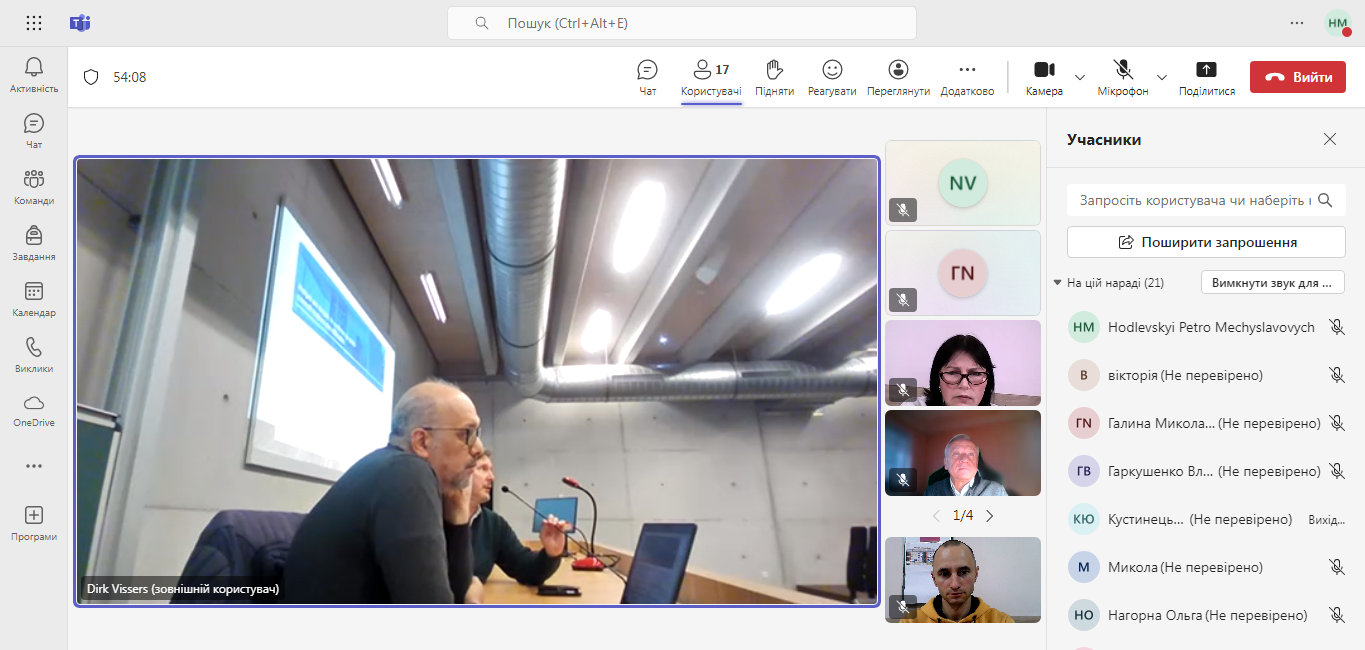Click the Raise hand icon
Screen dimensions: 1365x650
[774, 77]
